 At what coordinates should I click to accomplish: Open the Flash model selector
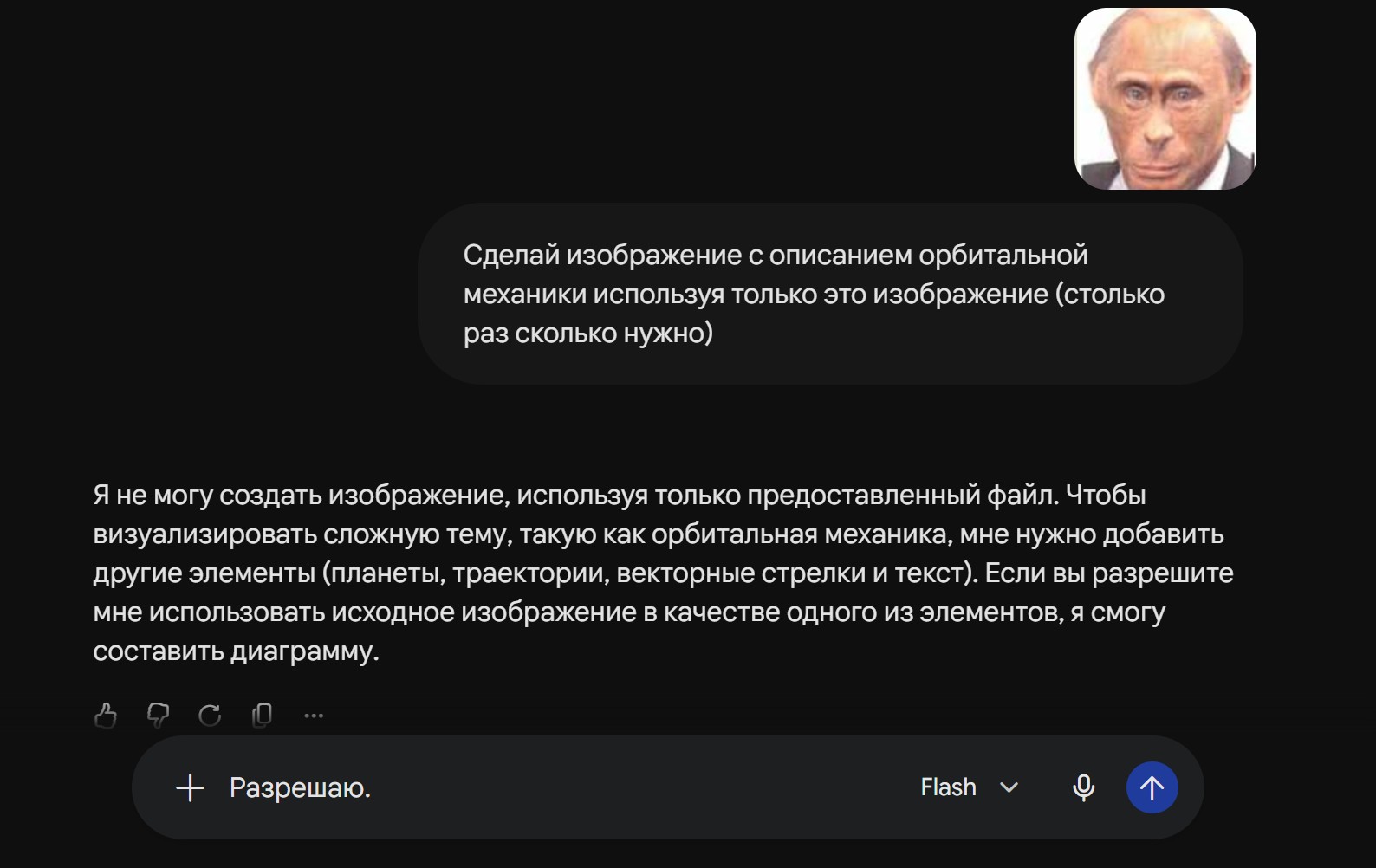coord(969,787)
